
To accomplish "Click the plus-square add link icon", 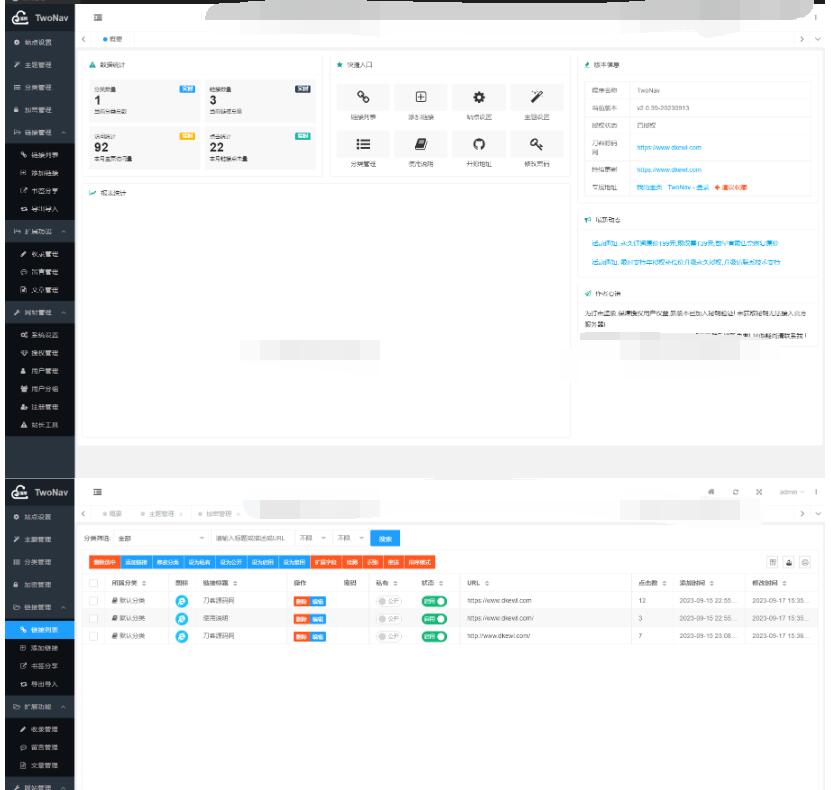I will (421, 97).
